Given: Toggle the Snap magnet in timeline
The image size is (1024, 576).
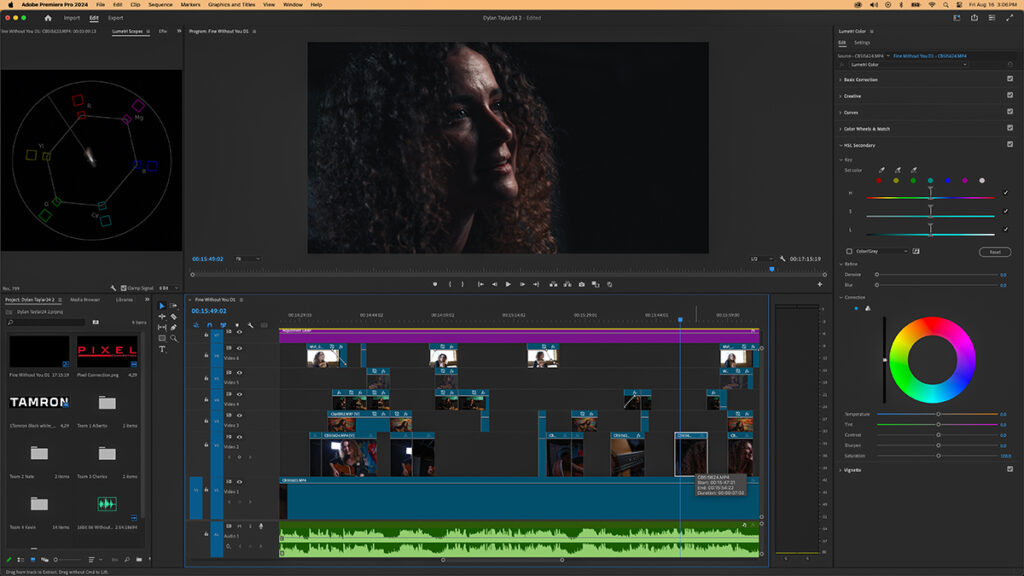Looking at the screenshot, I should tap(209, 325).
